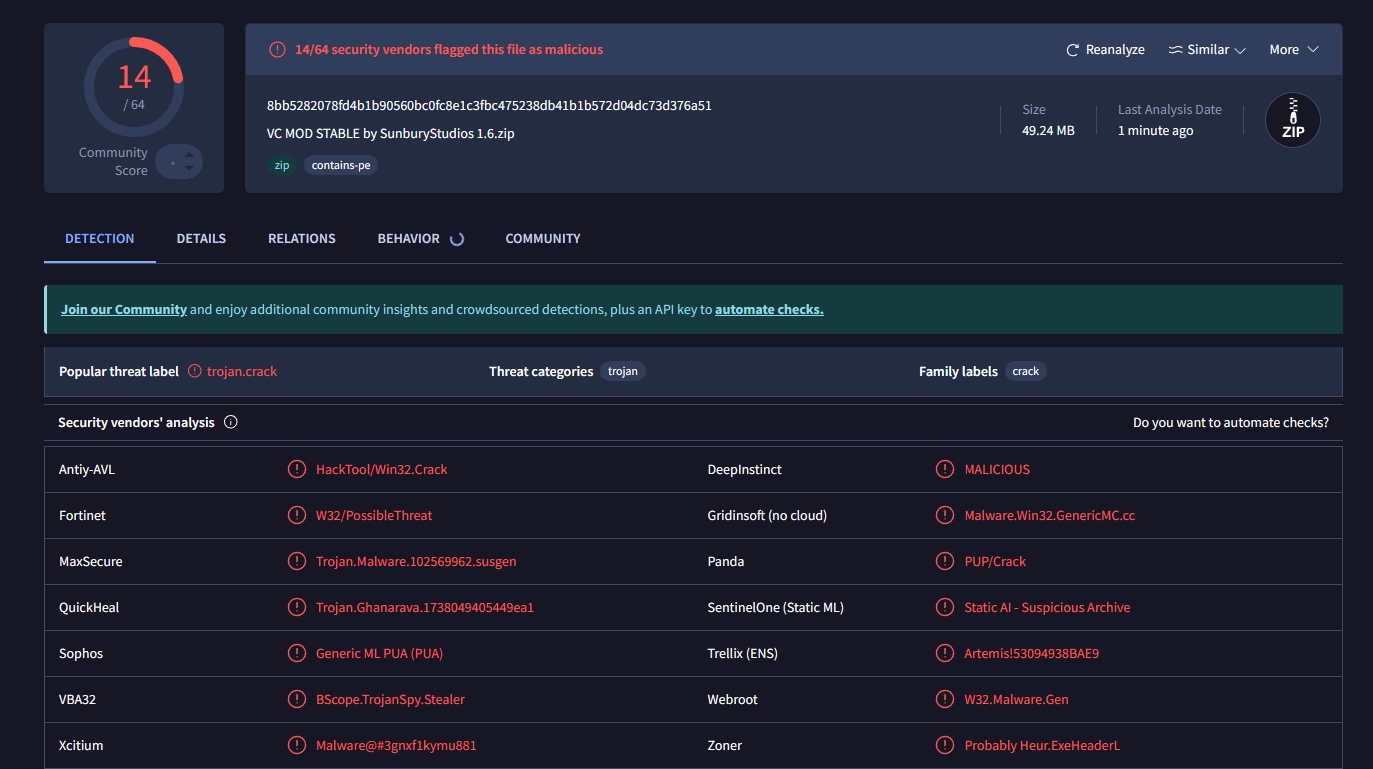Click the warning icon in the flagged malicious banner
Image resolution: width=1373 pixels, height=769 pixels.
tap(277, 49)
